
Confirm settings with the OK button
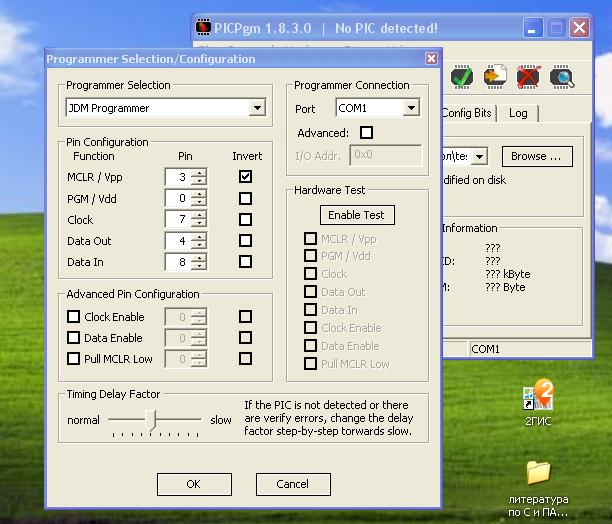click(x=194, y=484)
